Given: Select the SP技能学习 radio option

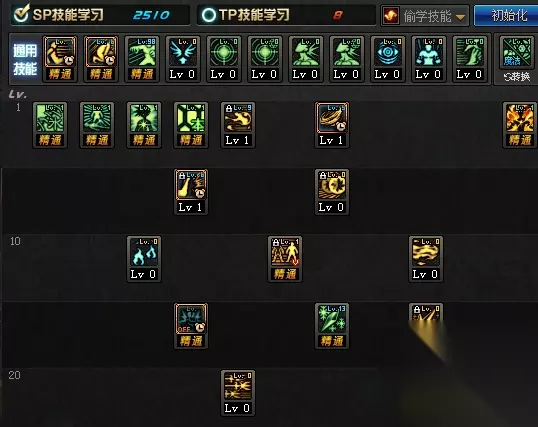Looking at the screenshot, I should tap(21, 14).
